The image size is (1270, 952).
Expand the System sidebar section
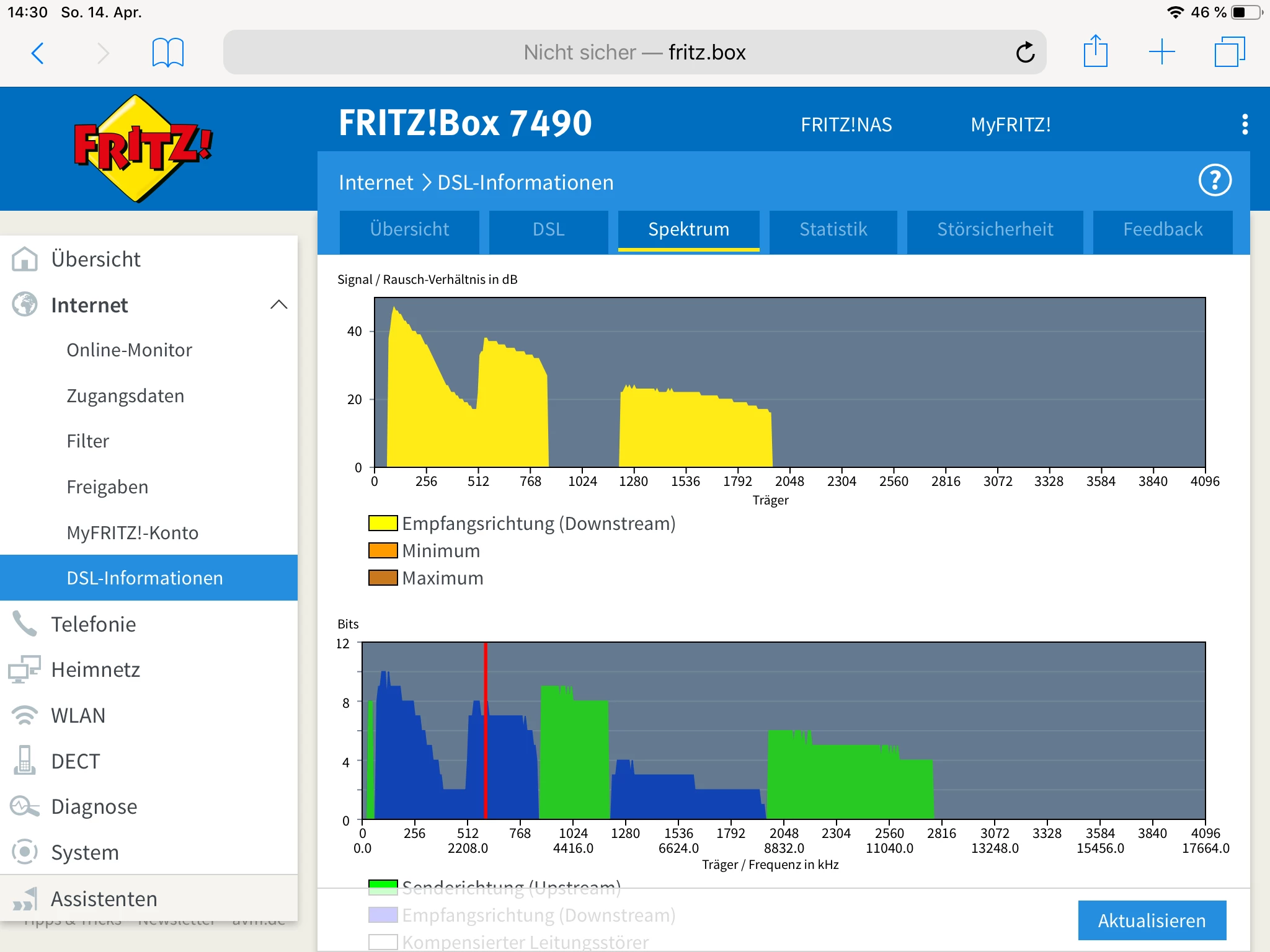(84, 852)
